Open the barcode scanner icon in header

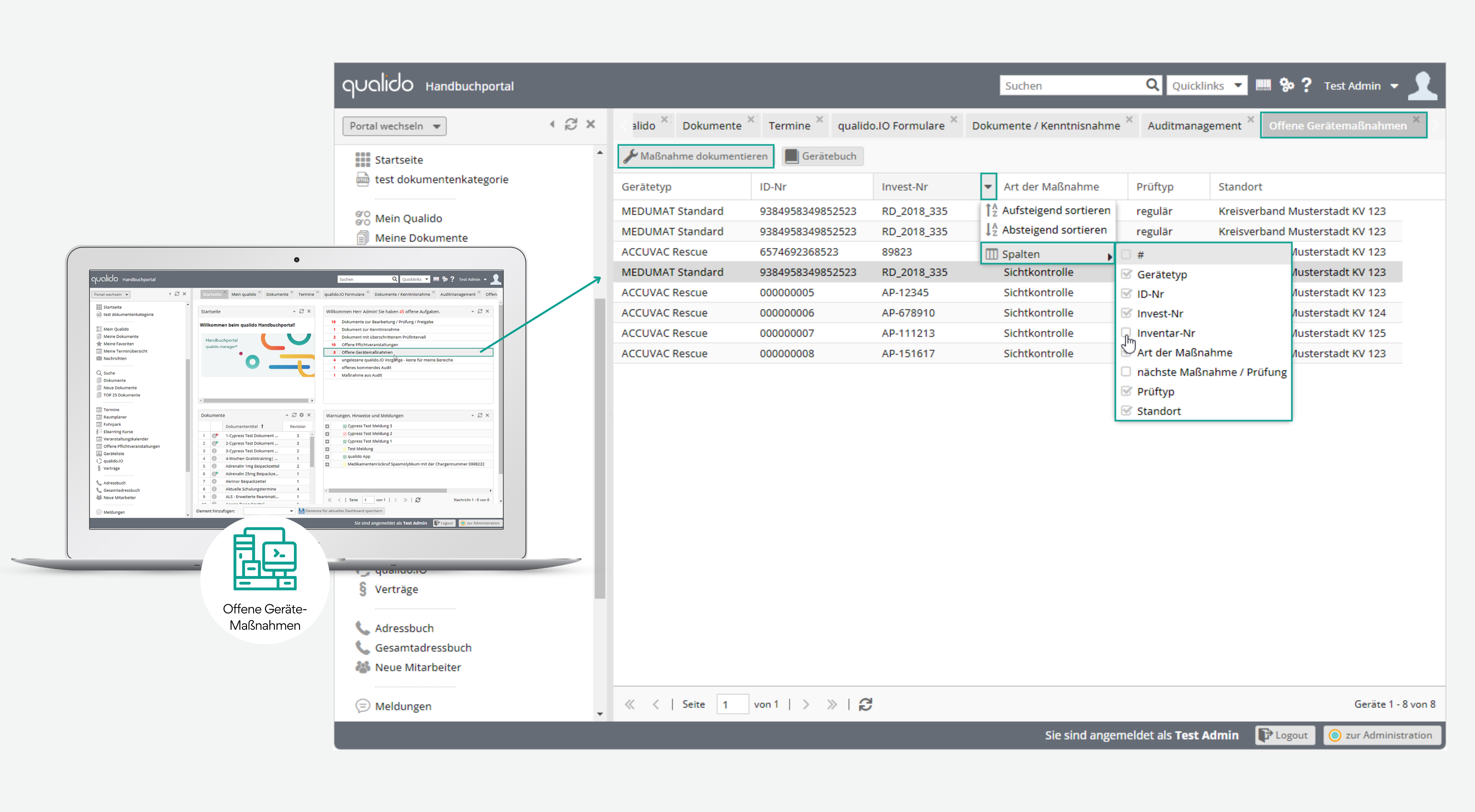click(x=1263, y=85)
